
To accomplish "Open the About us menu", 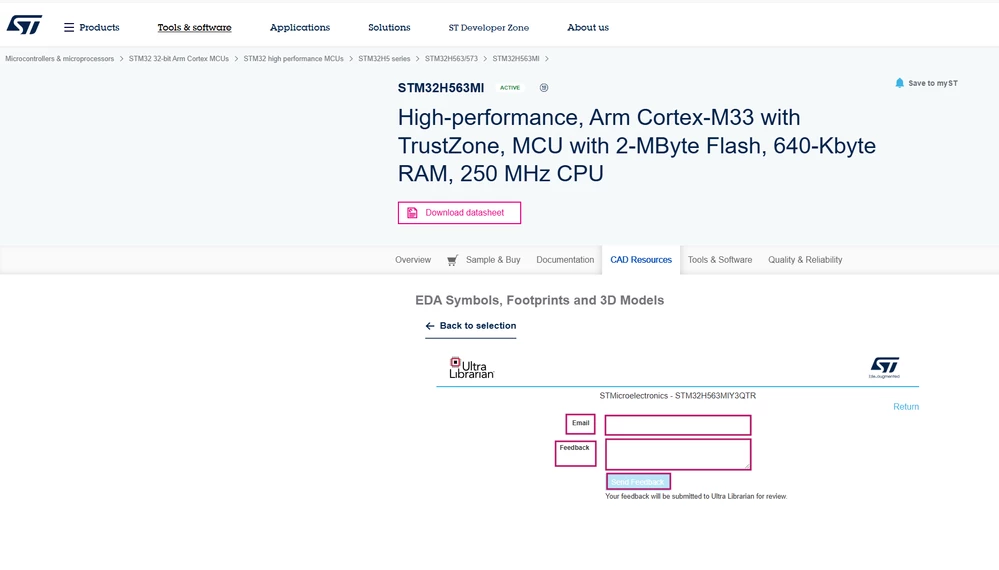I will [x=588, y=27].
